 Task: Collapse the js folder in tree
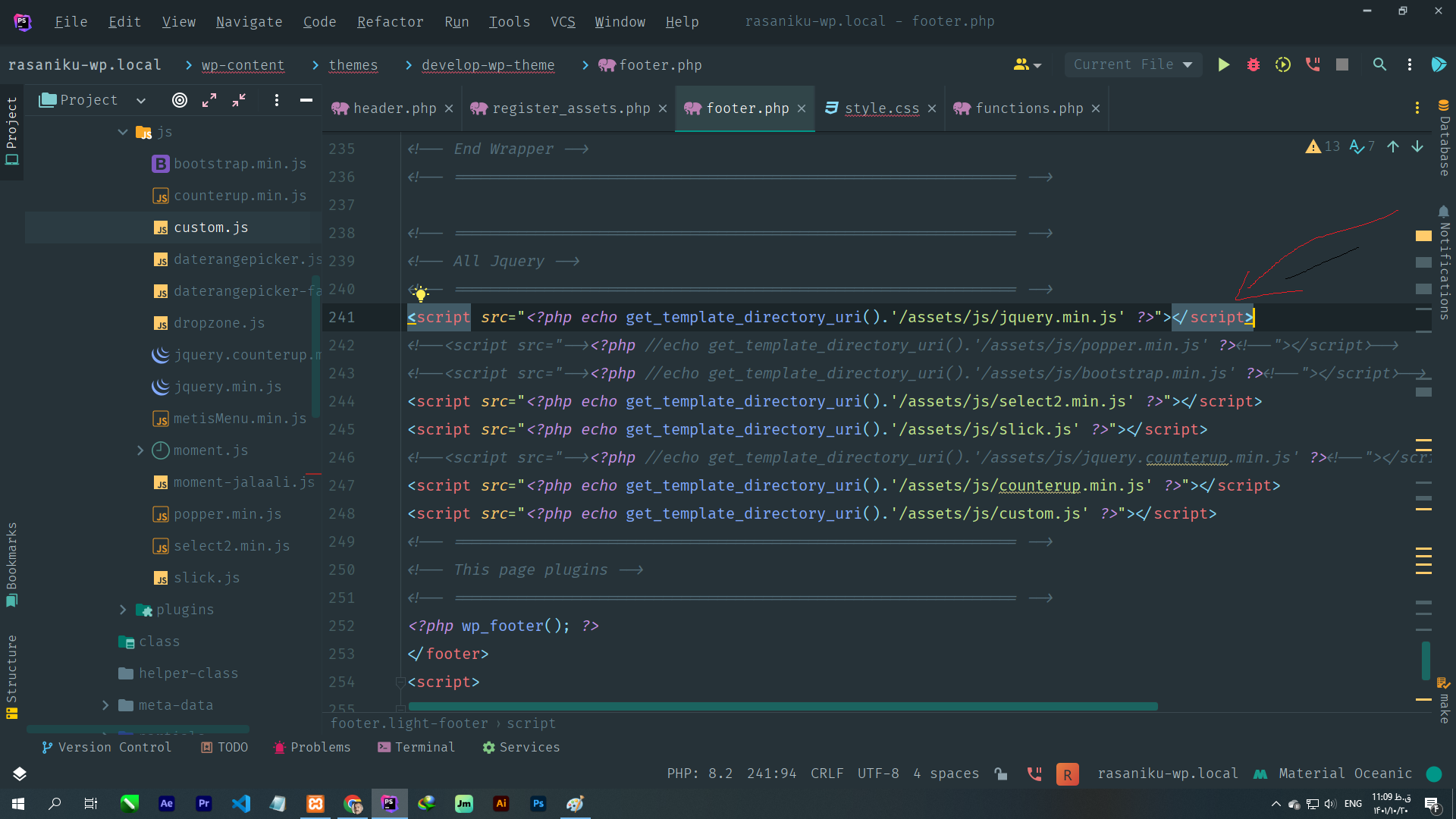click(x=123, y=132)
